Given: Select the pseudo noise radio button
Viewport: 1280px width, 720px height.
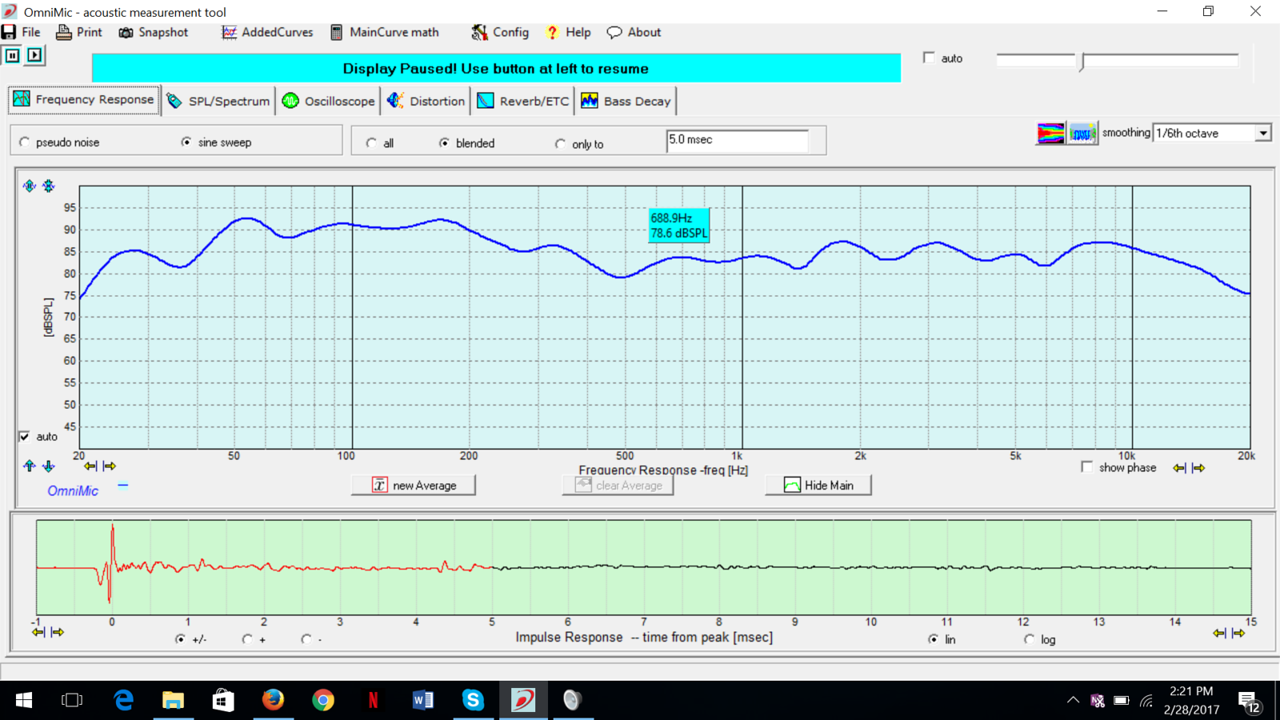Looking at the screenshot, I should click(x=25, y=143).
